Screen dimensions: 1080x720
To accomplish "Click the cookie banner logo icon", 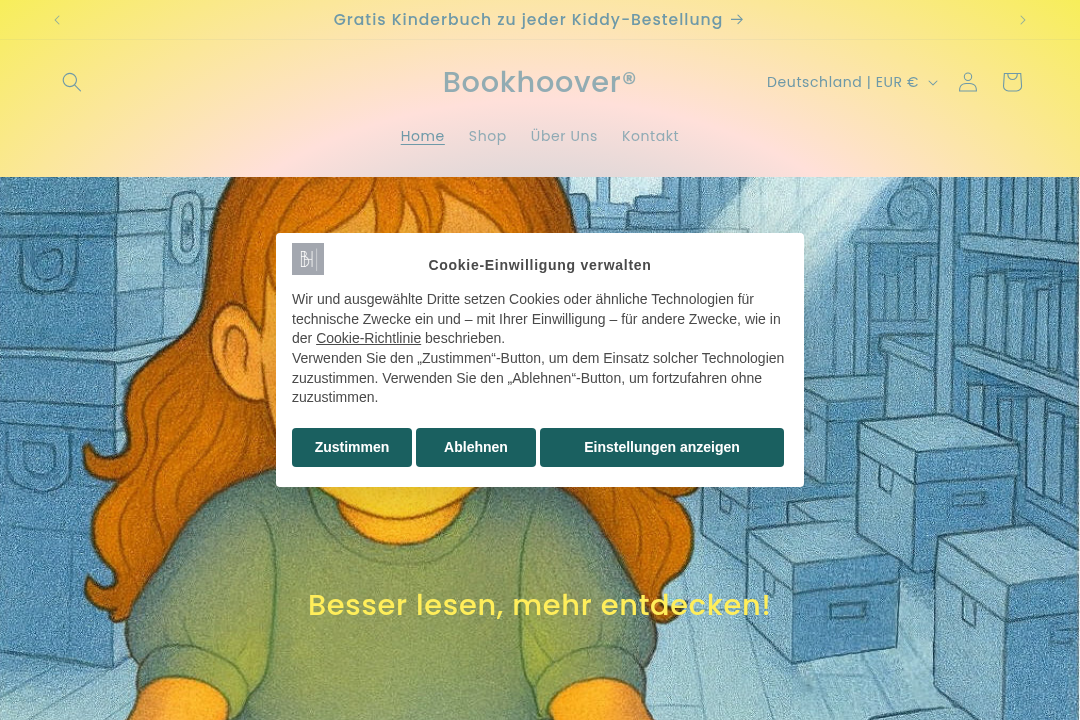I will click(x=308, y=259).
